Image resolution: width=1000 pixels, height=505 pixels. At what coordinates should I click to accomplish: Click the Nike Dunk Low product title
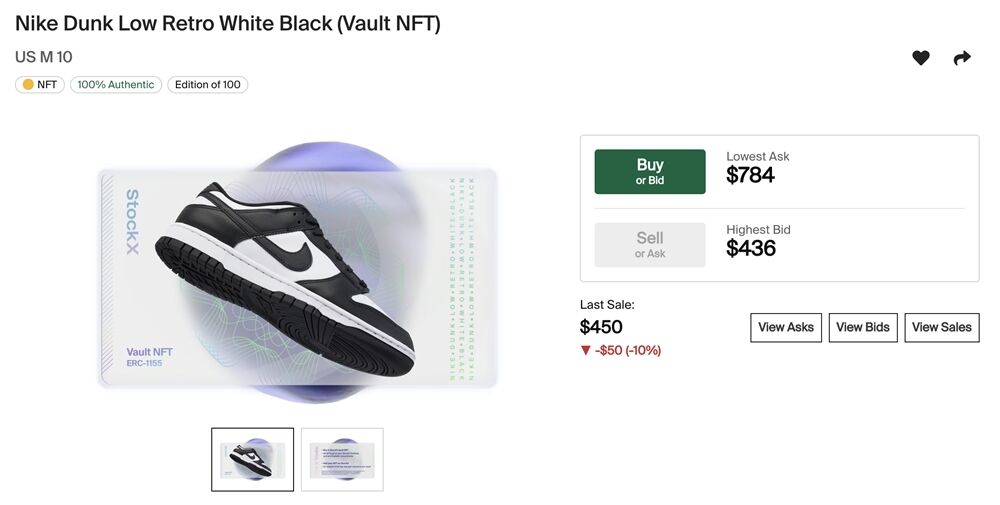click(227, 23)
